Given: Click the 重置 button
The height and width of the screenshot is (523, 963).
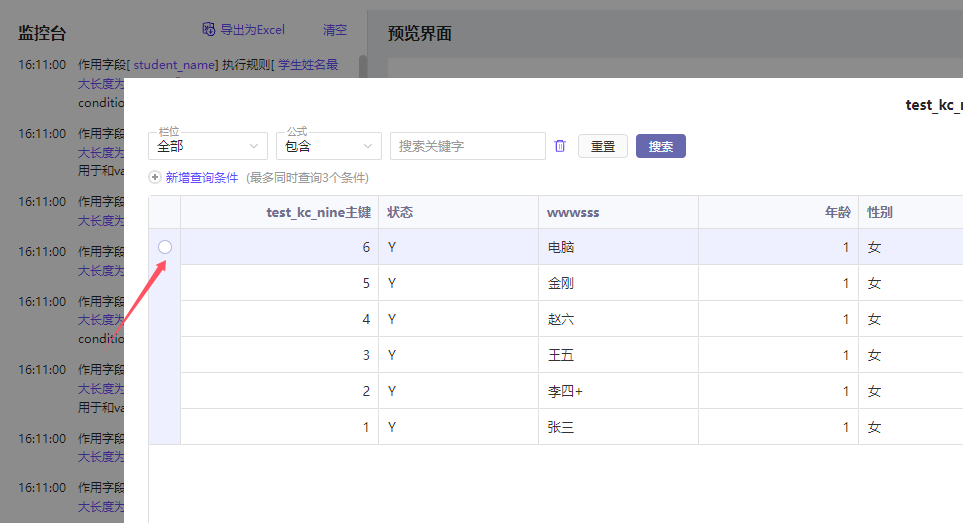Looking at the screenshot, I should click(x=602, y=146).
